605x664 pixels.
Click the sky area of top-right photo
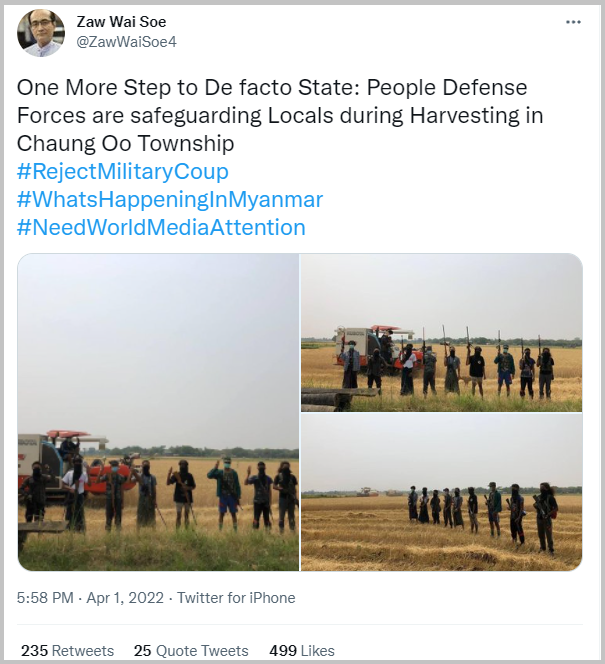coord(442,290)
